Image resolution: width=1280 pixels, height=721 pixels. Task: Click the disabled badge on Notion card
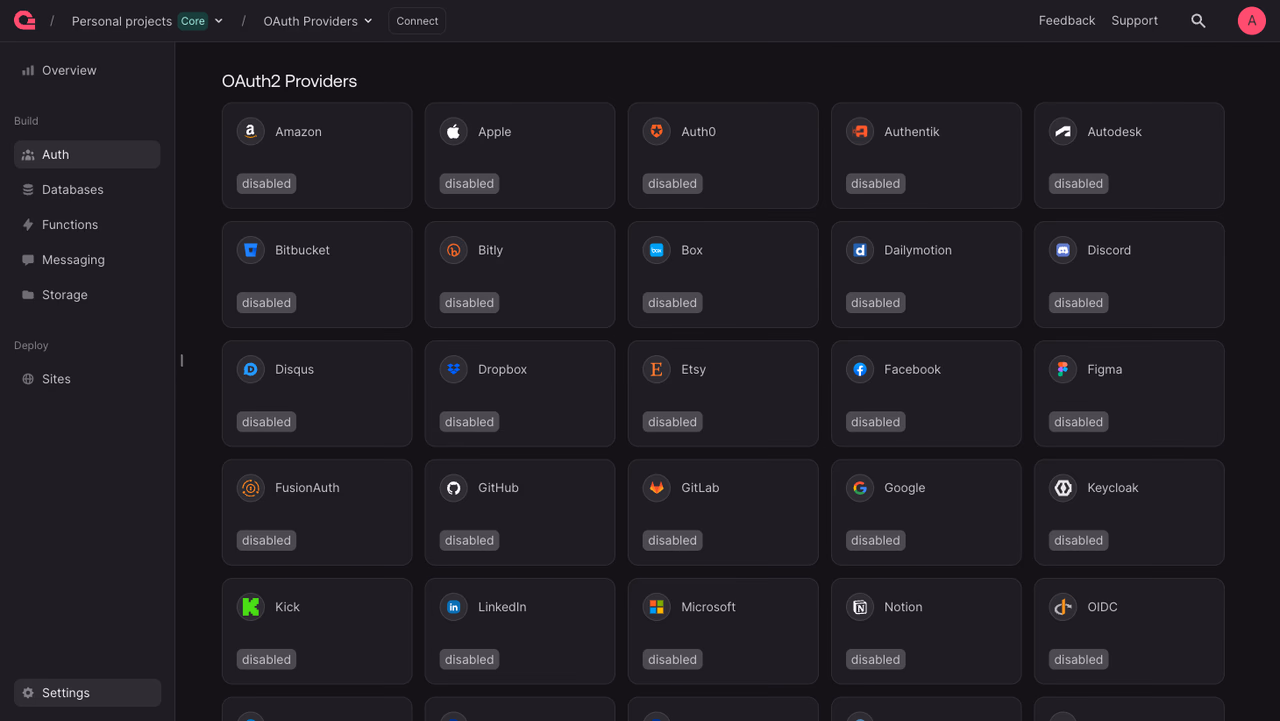[875, 659]
